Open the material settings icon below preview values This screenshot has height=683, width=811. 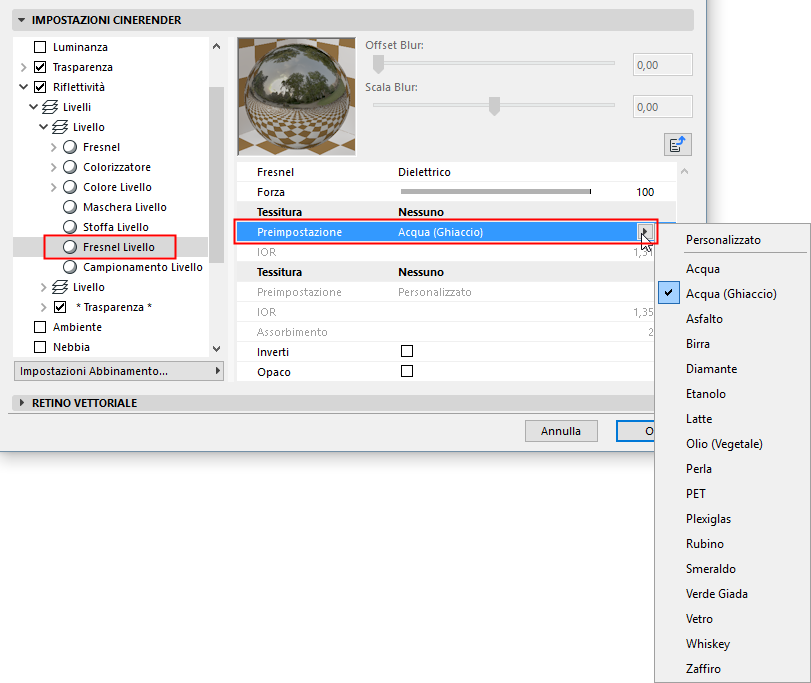tap(678, 145)
